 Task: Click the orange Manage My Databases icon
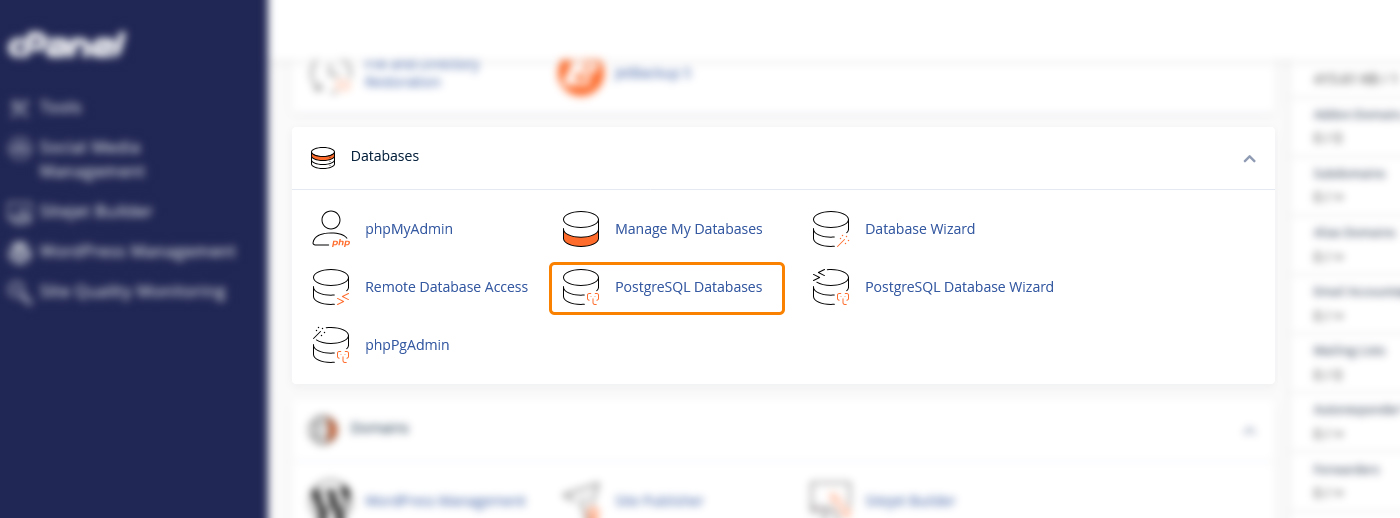coord(580,229)
